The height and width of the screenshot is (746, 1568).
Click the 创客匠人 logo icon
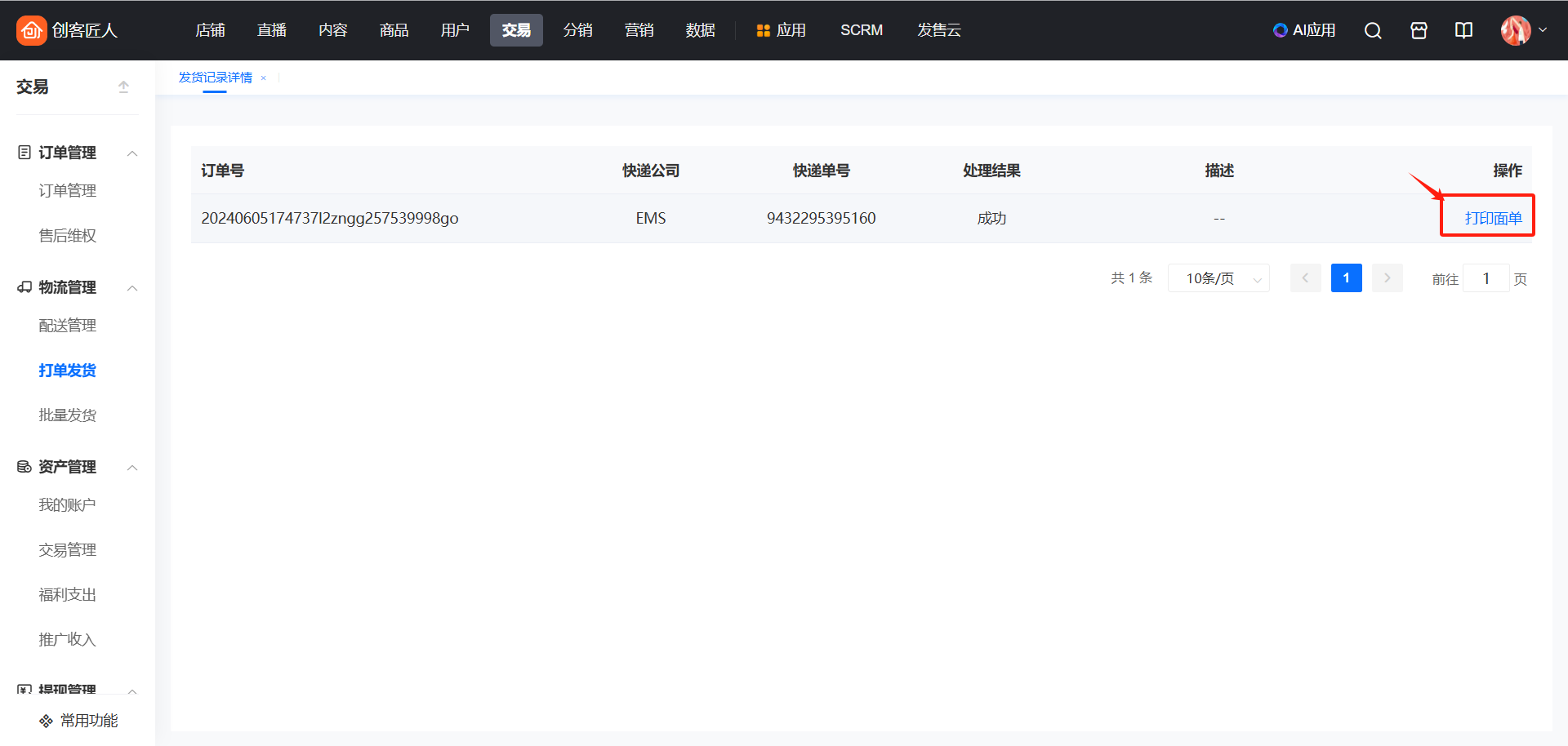(x=31, y=30)
